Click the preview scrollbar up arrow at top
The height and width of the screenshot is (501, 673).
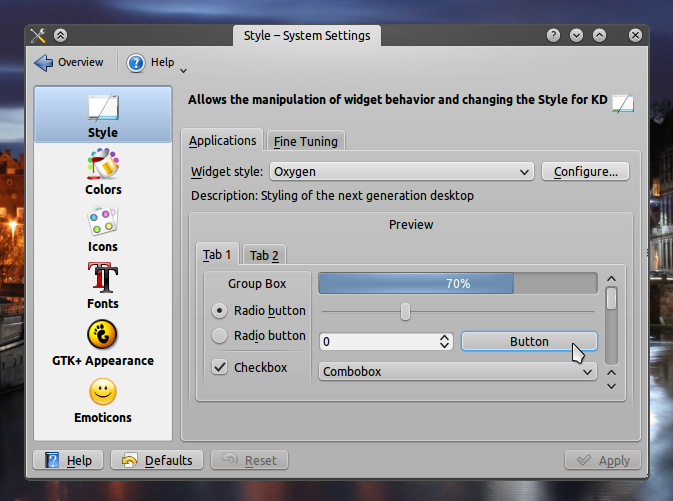612,279
